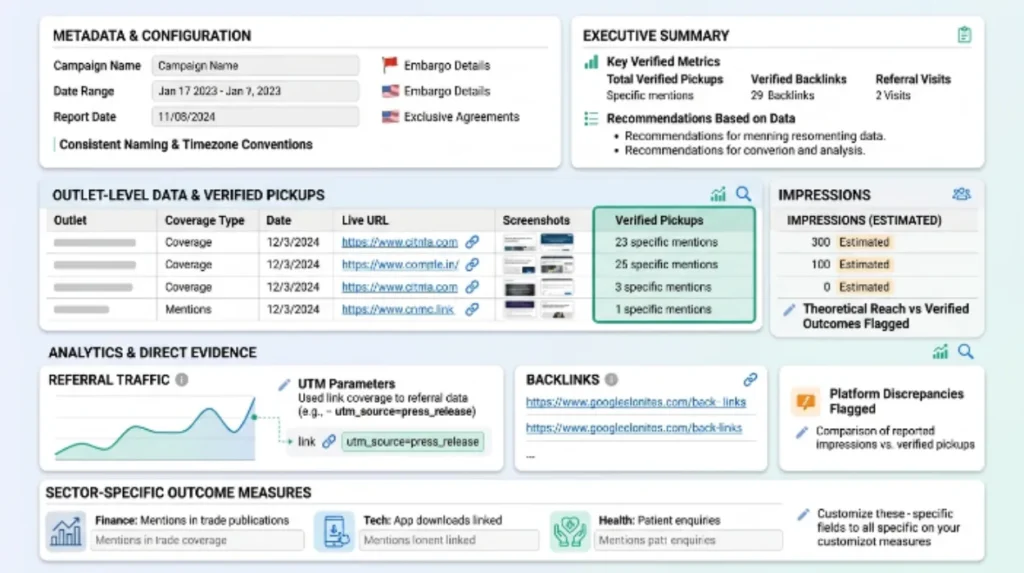The height and width of the screenshot is (573, 1024).
Task: Click the Finance chart icon in sector measures
Action: click(65, 531)
